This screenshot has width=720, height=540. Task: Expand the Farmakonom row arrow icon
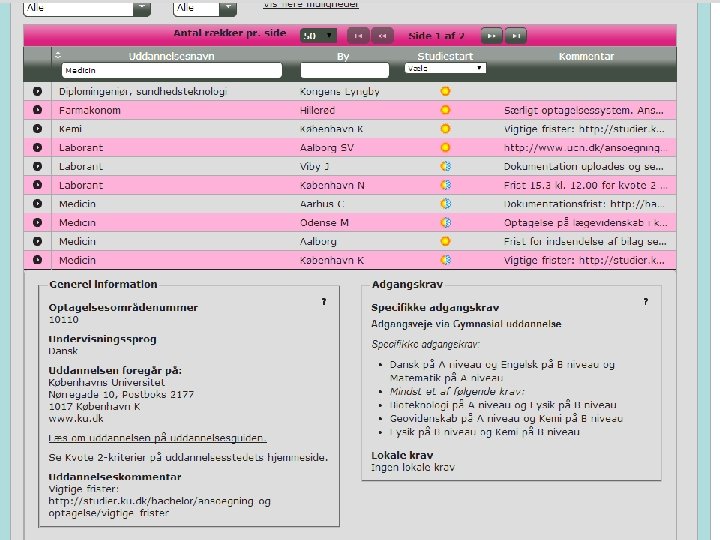click(37, 110)
